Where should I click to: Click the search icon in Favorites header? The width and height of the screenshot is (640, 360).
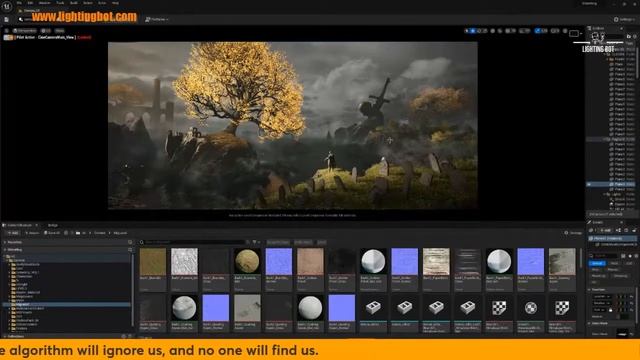[x=130, y=242]
